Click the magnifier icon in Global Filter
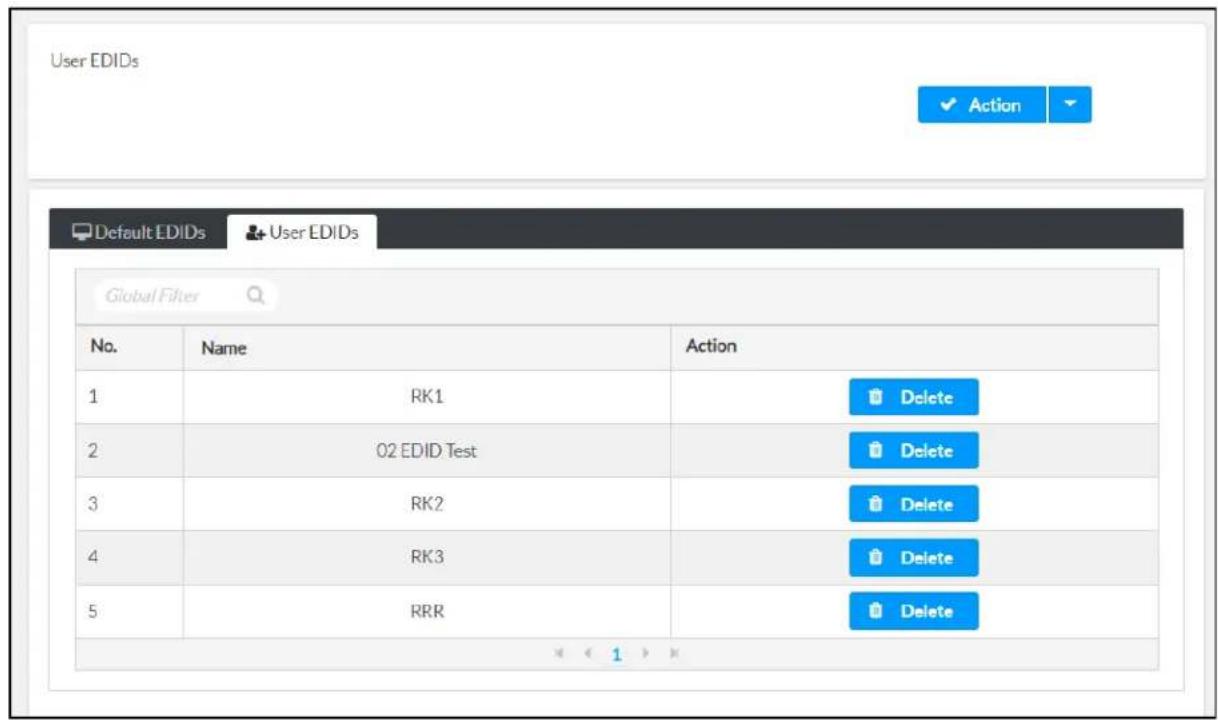 [255, 296]
